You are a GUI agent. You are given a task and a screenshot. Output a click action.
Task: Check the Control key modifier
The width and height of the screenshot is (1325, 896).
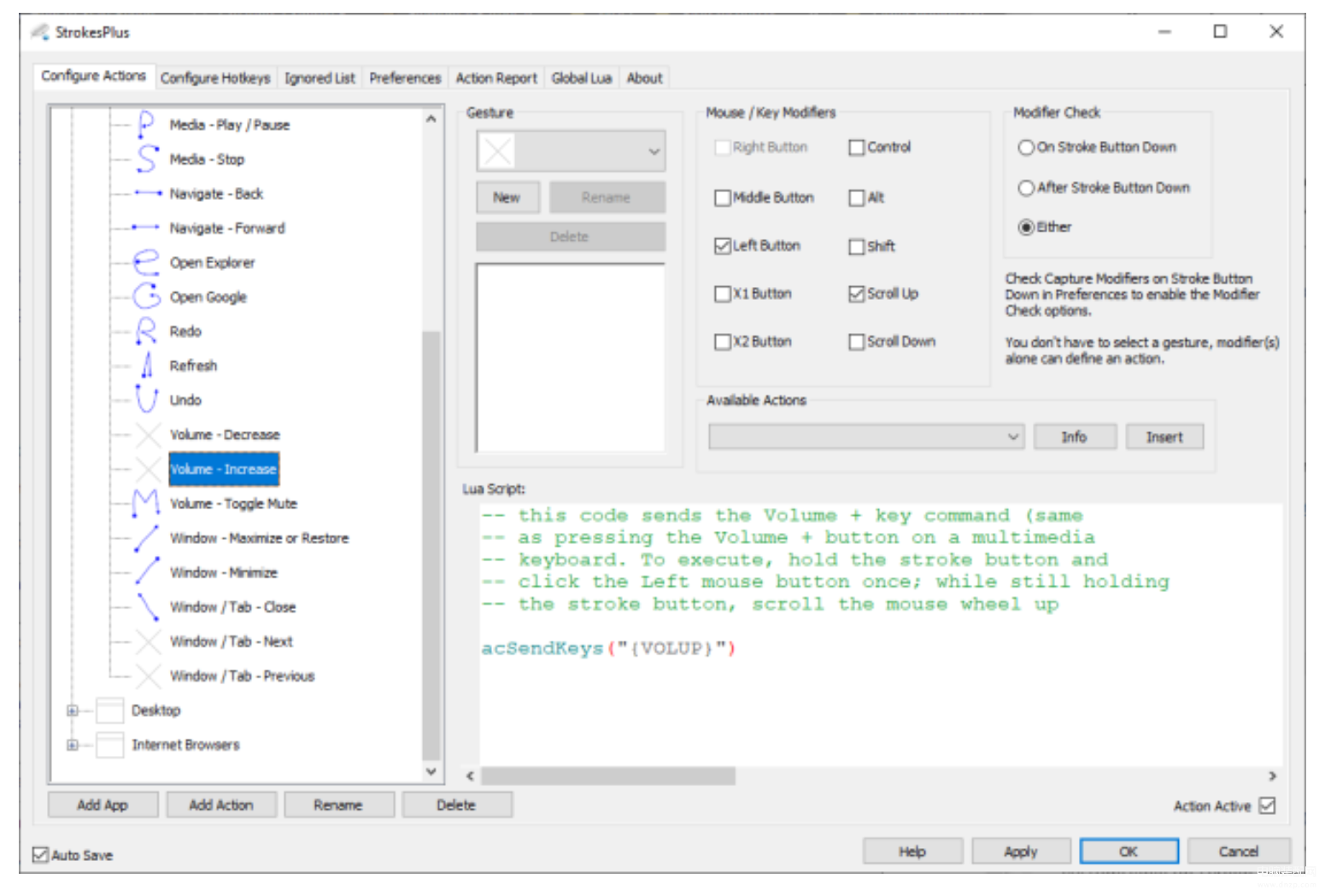pyautogui.click(x=857, y=148)
